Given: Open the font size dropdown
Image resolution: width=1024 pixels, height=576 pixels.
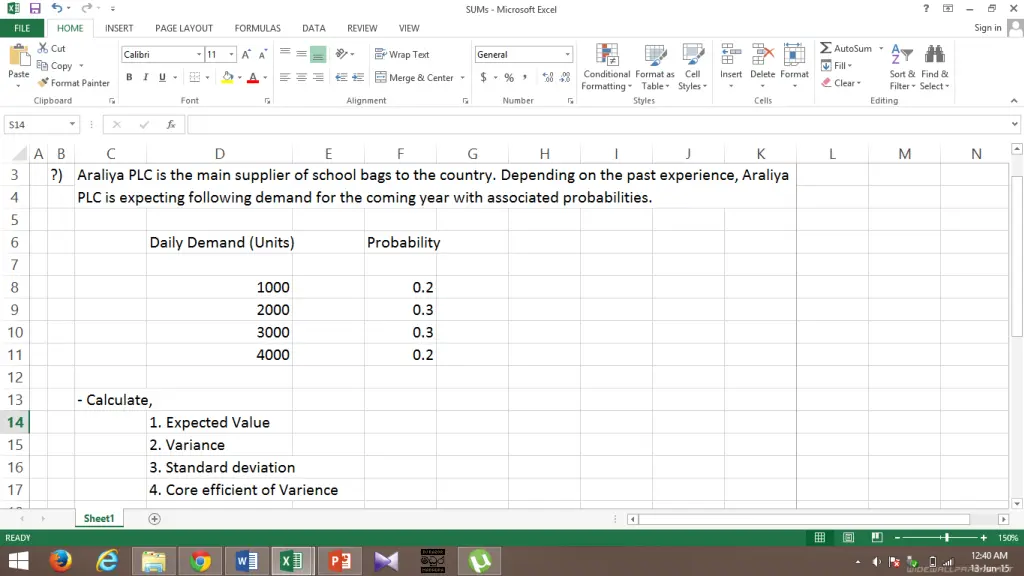Looking at the screenshot, I should (x=231, y=54).
